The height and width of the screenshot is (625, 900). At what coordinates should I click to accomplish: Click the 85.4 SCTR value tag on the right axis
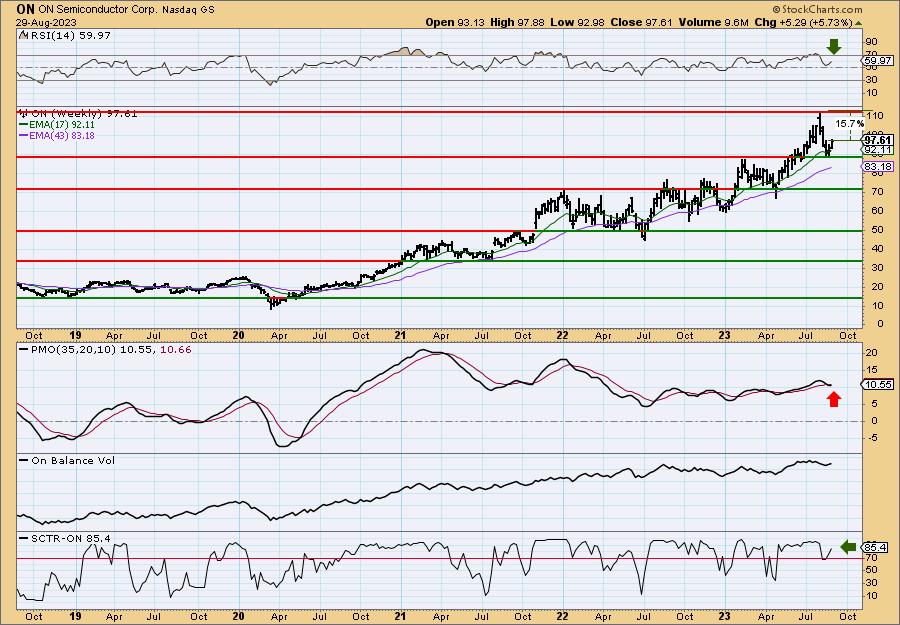click(x=876, y=548)
